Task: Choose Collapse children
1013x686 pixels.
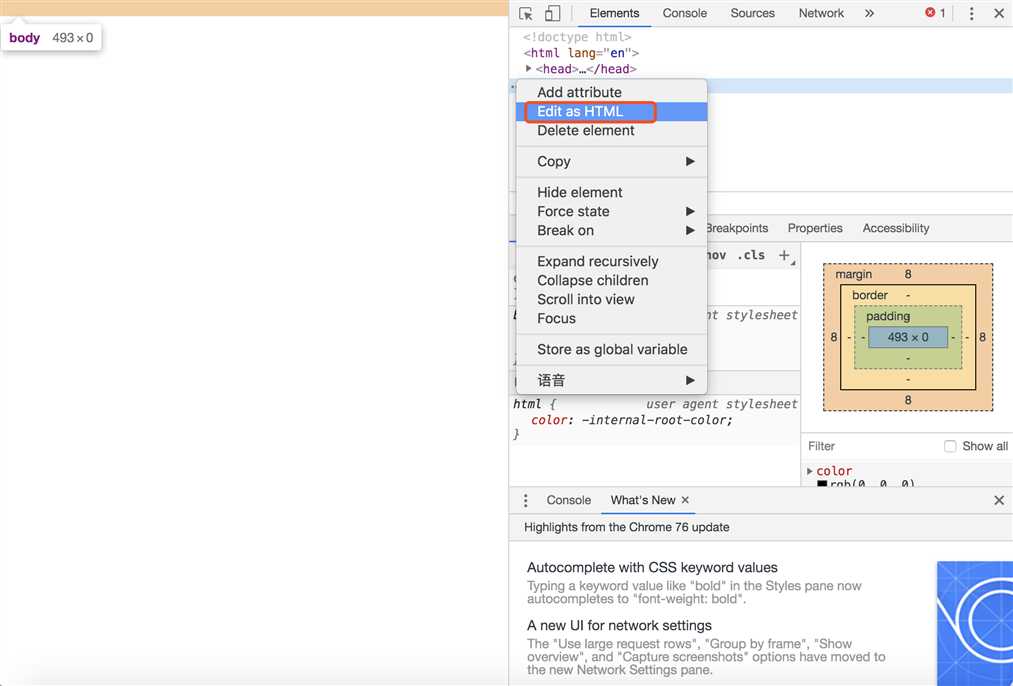Action: coord(611,280)
